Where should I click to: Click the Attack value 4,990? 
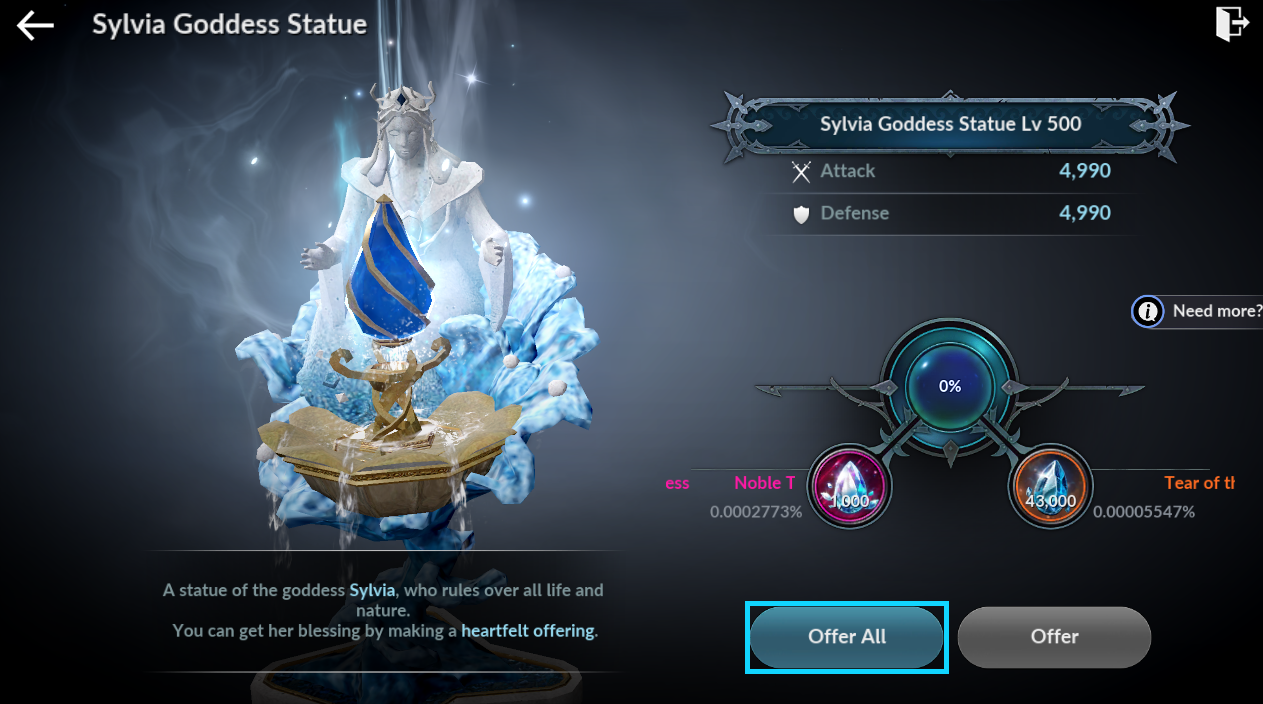click(1085, 171)
